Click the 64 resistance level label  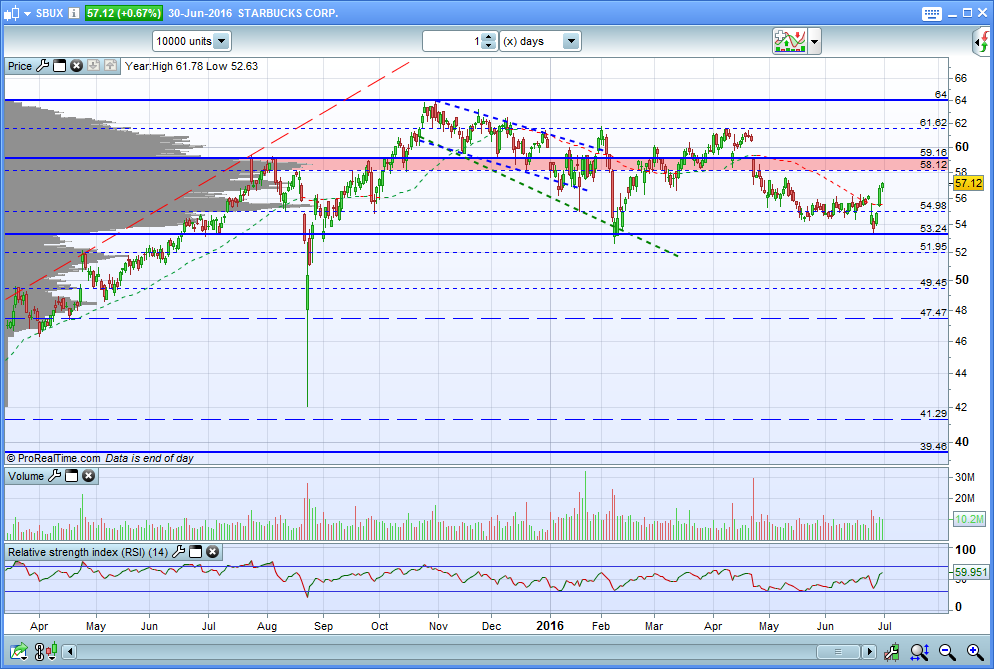[941, 94]
